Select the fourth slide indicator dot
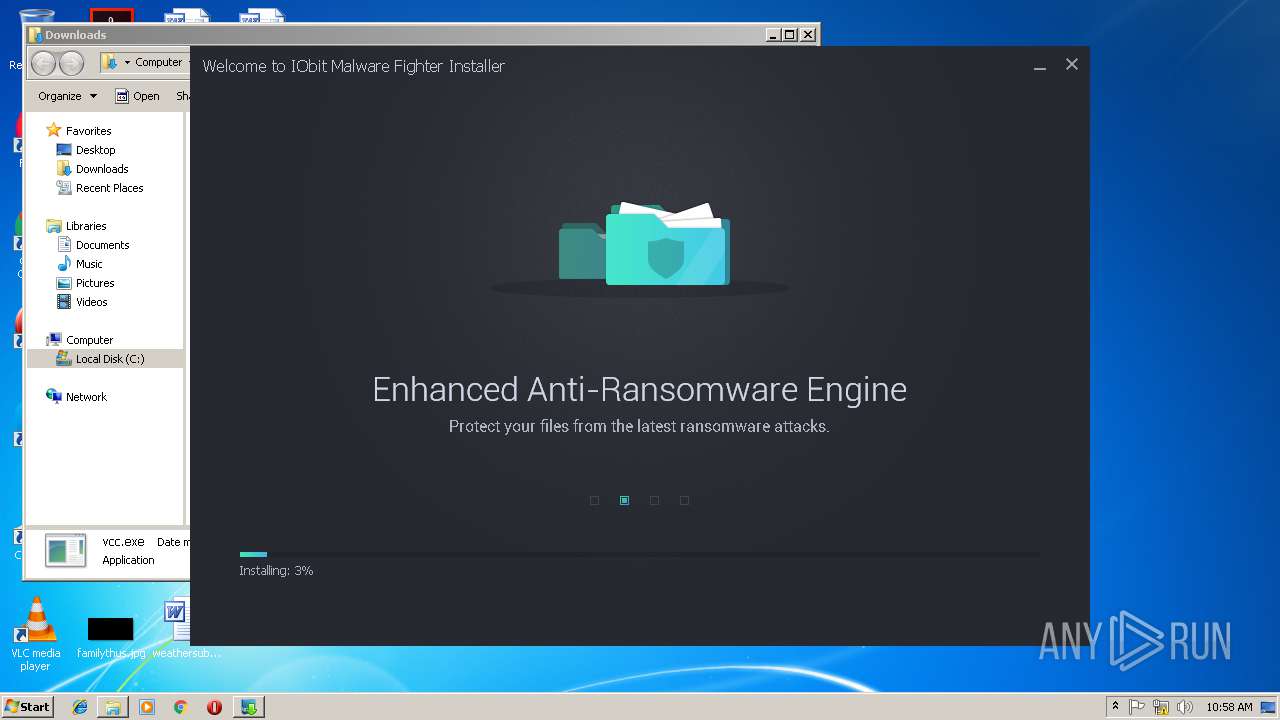 click(x=684, y=500)
